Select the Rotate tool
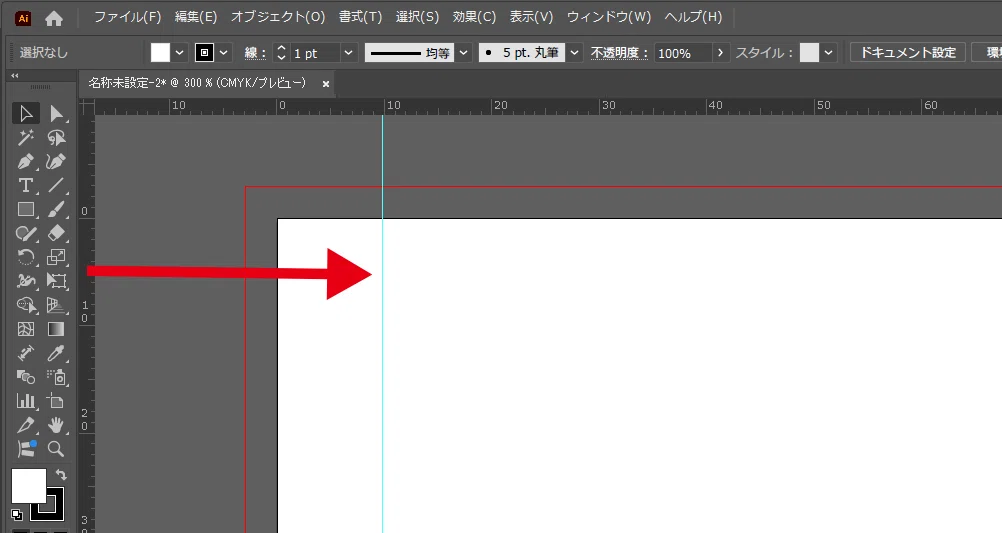Screen dimensions: 1002x533 coord(26,258)
